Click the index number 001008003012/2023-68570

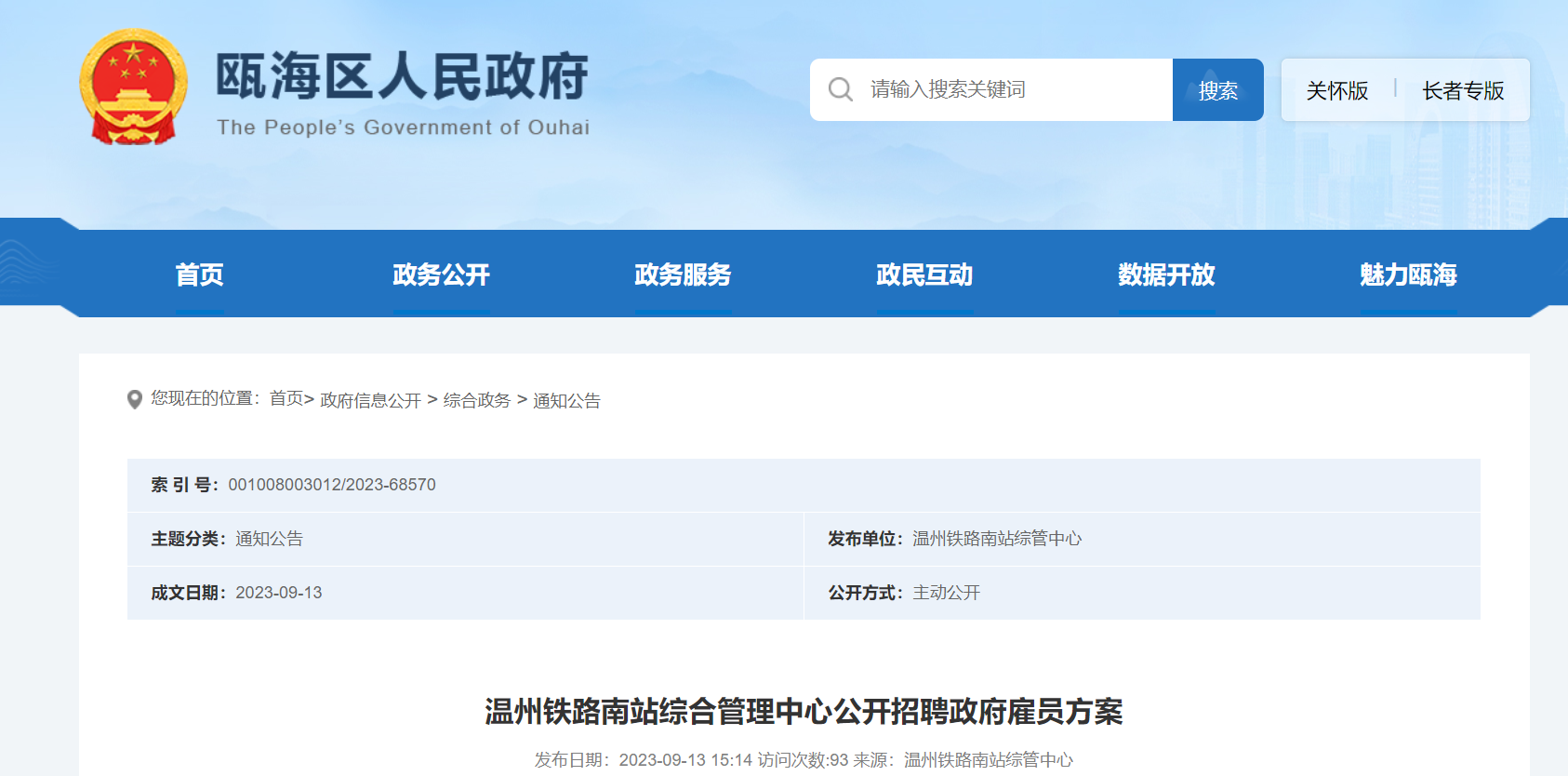tap(332, 485)
